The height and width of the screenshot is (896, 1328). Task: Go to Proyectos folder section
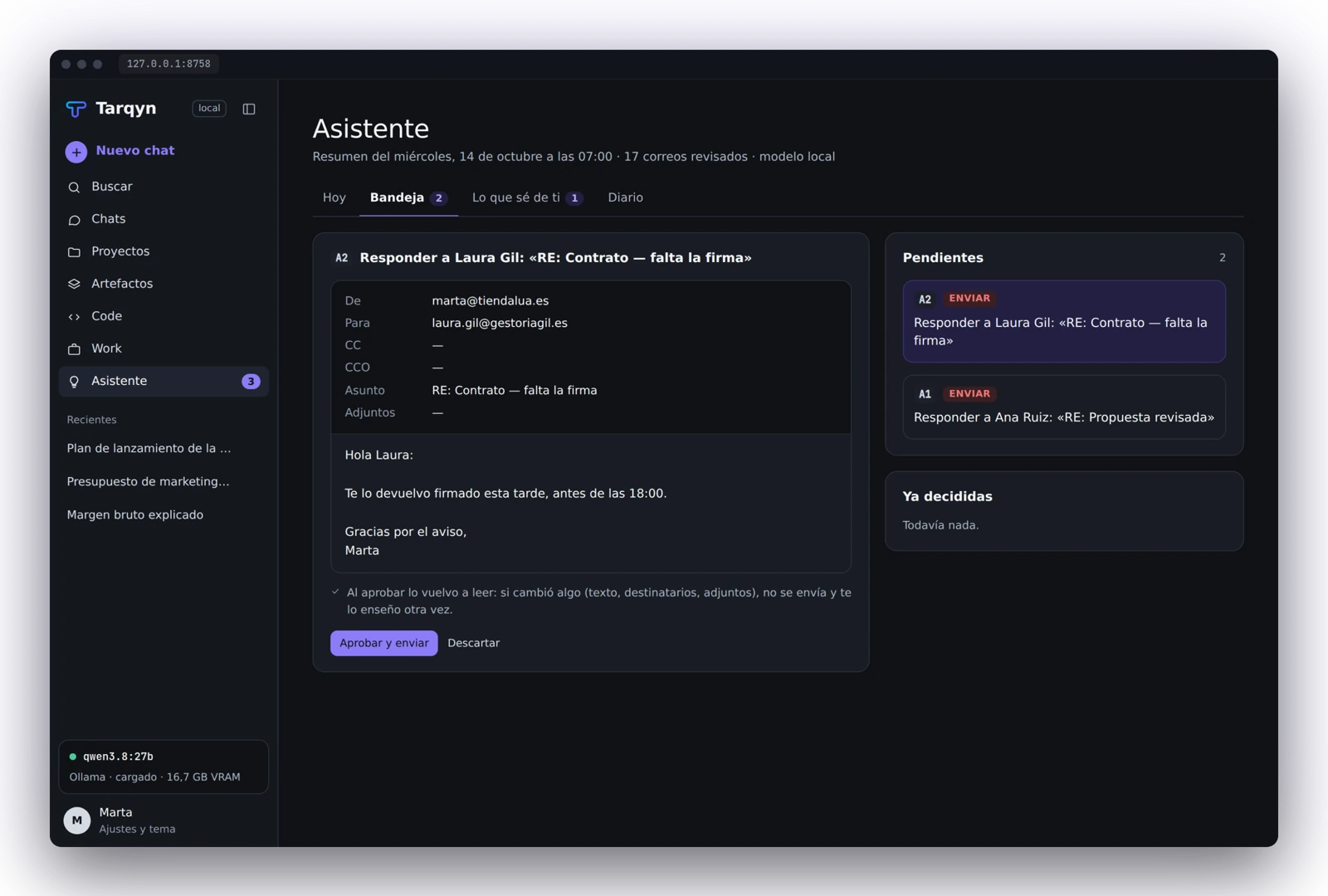click(164, 251)
